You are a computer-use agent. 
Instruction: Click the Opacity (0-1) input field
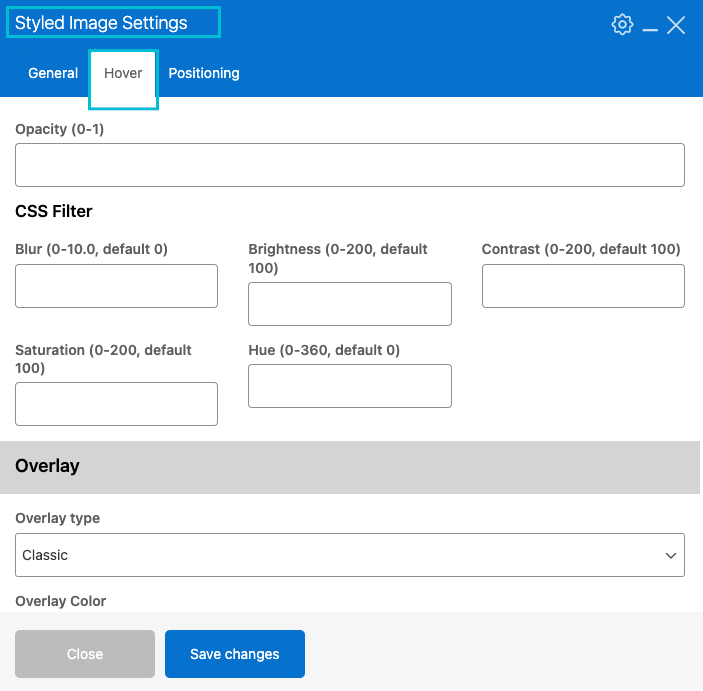349,165
